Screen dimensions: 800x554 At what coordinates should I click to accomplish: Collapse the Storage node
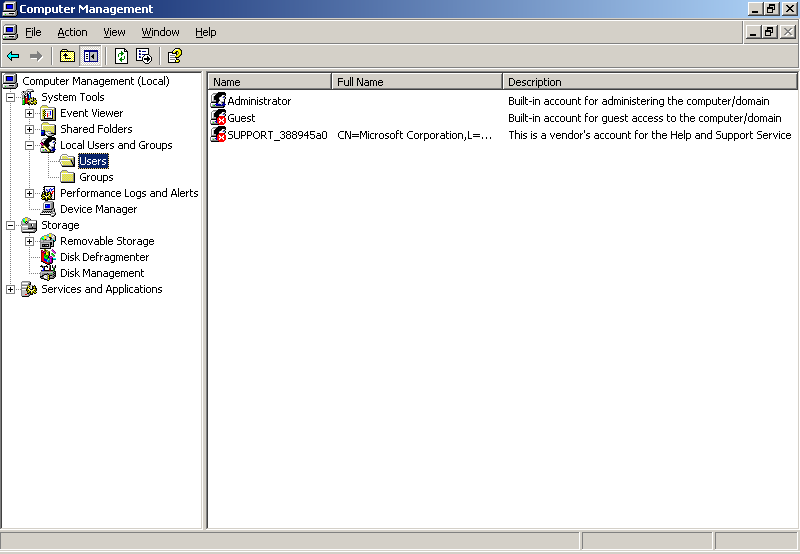(x=10, y=225)
